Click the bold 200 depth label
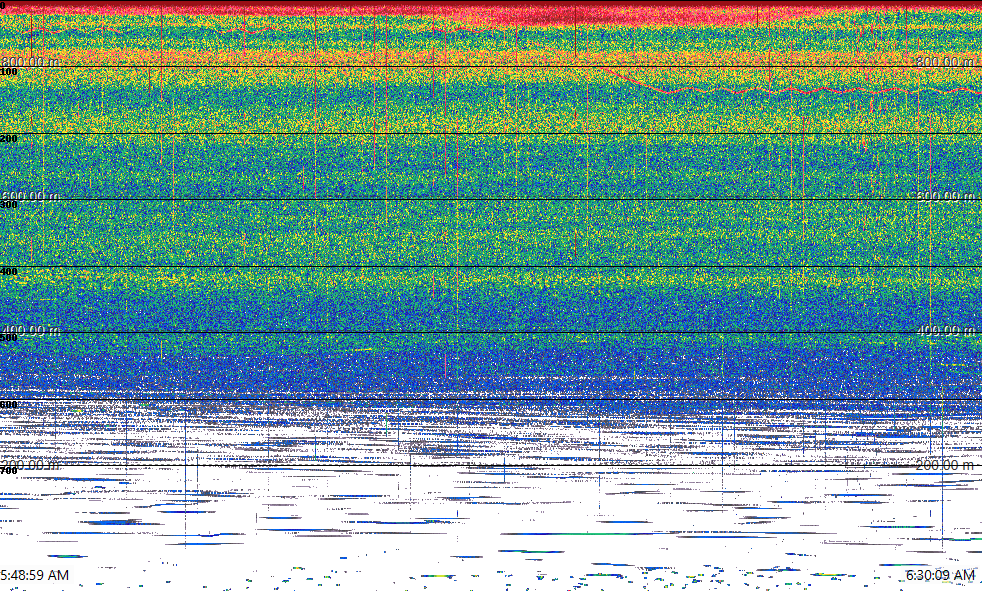This screenshot has width=982, height=592. point(9,138)
